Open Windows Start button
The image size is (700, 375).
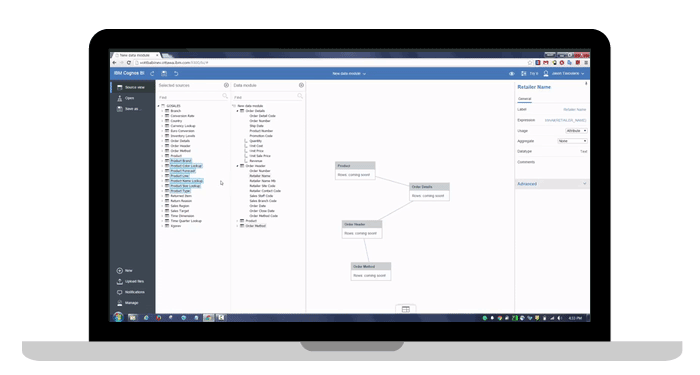[118, 317]
